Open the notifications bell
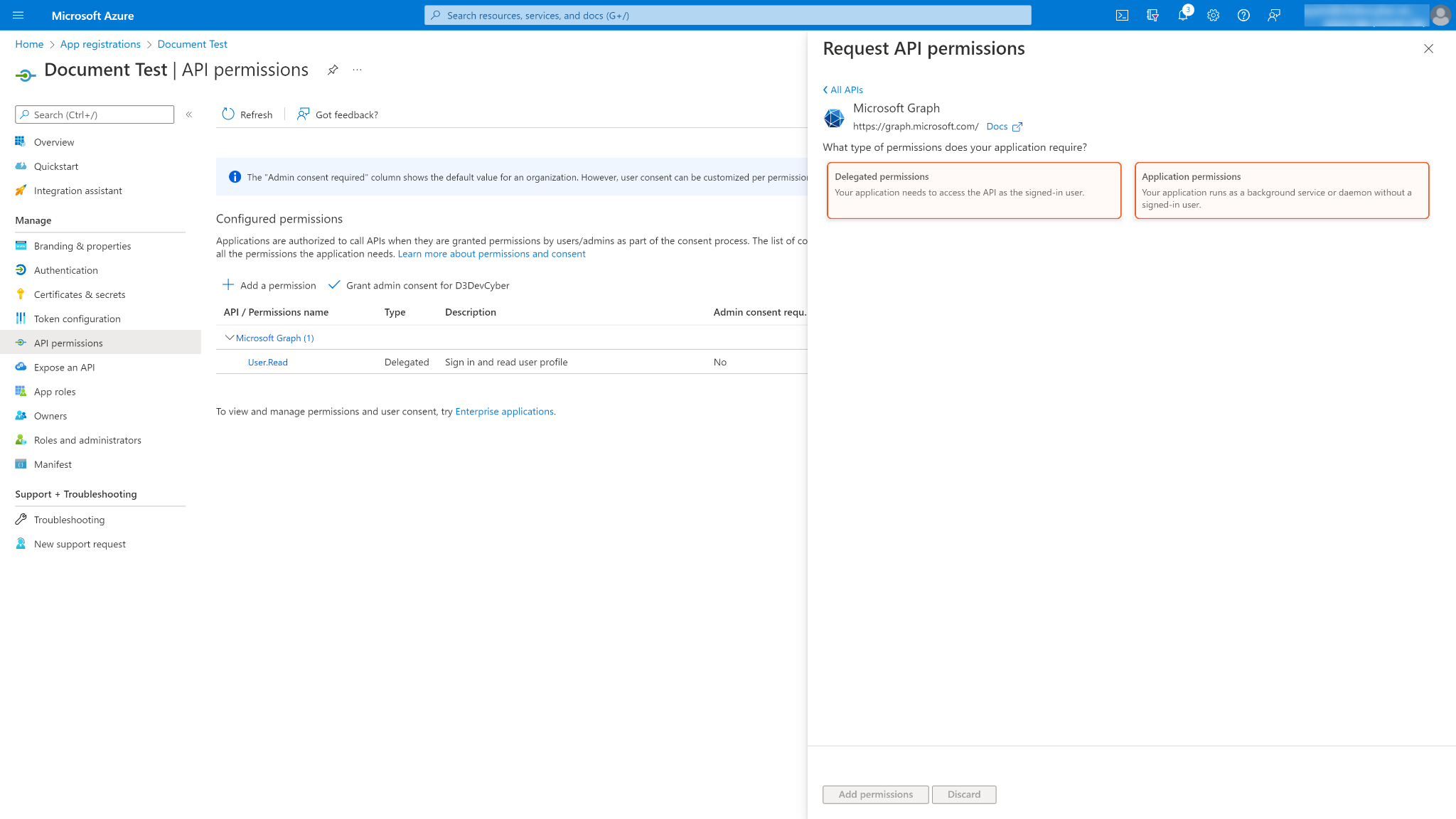This screenshot has height=819, width=1456. (1183, 16)
